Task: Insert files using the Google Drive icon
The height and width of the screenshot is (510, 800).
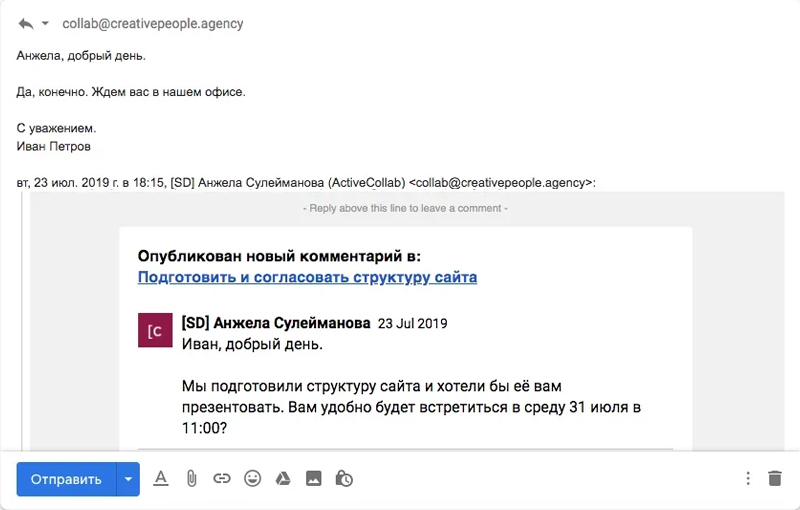Action: pyautogui.click(x=283, y=479)
